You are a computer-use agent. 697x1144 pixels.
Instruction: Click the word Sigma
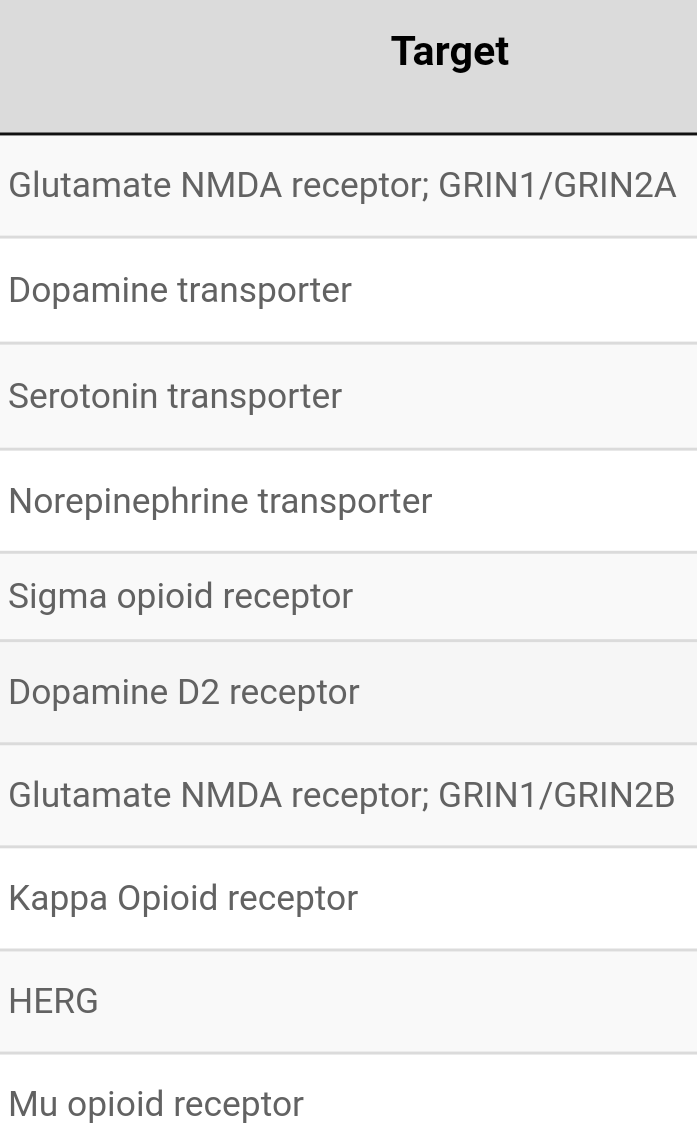click(58, 597)
